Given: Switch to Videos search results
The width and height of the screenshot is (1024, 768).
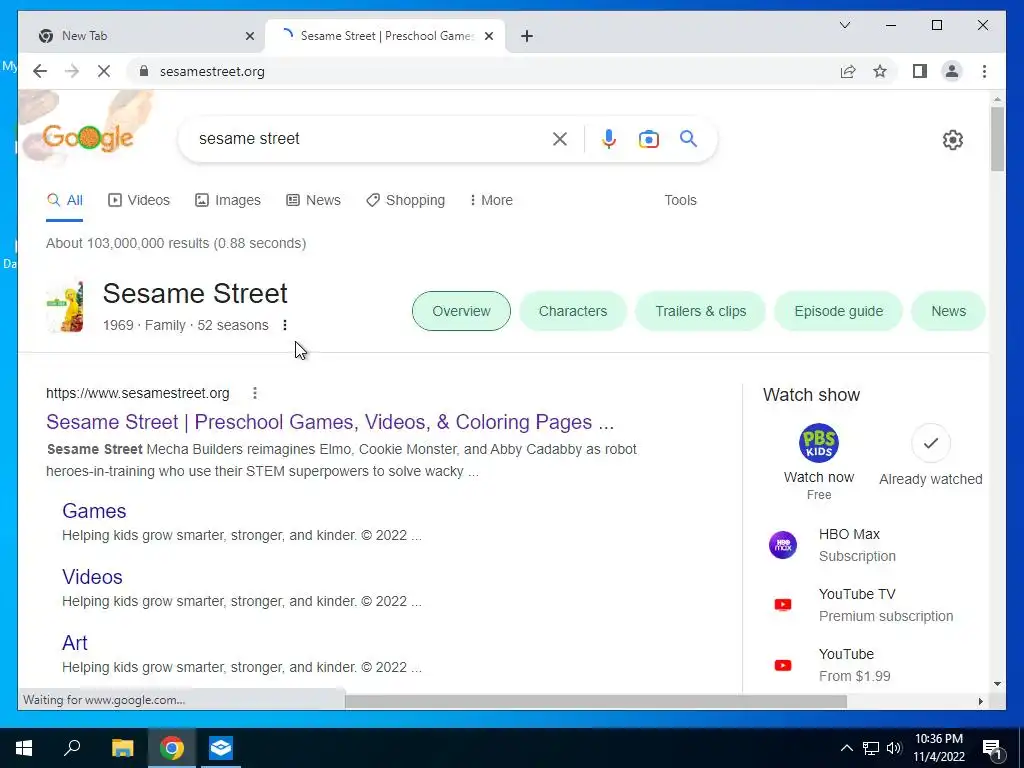Looking at the screenshot, I should pyautogui.click(x=138, y=200).
